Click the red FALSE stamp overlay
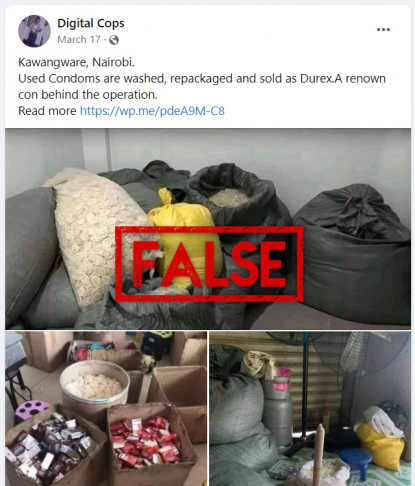Screen dimensions: 415x486 pos(209,264)
